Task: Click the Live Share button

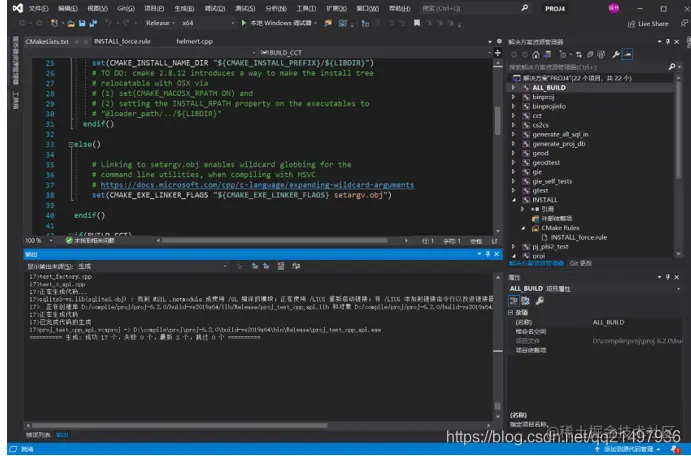Action: point(648,24)
